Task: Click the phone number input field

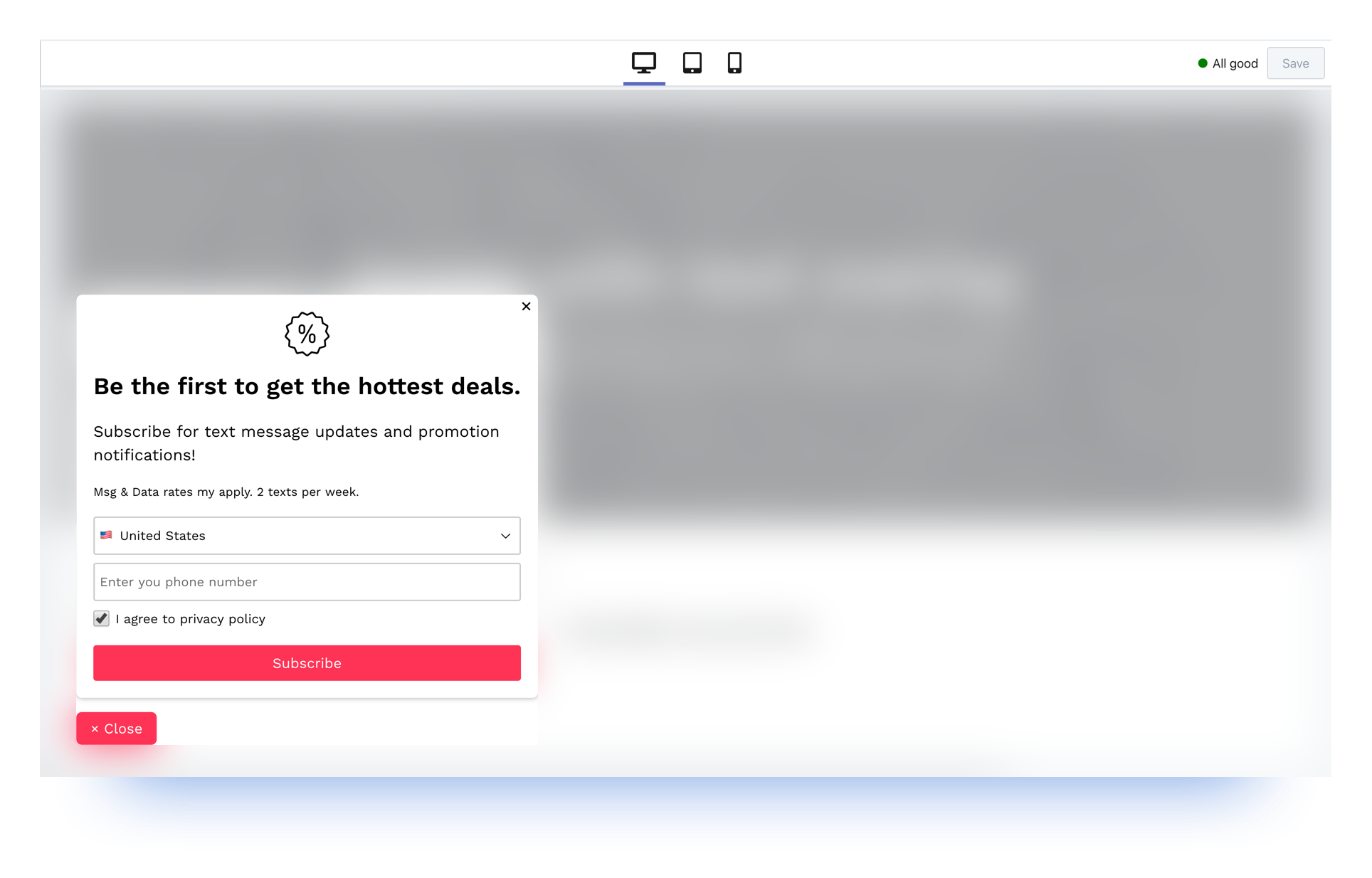Action: [306, 582]
